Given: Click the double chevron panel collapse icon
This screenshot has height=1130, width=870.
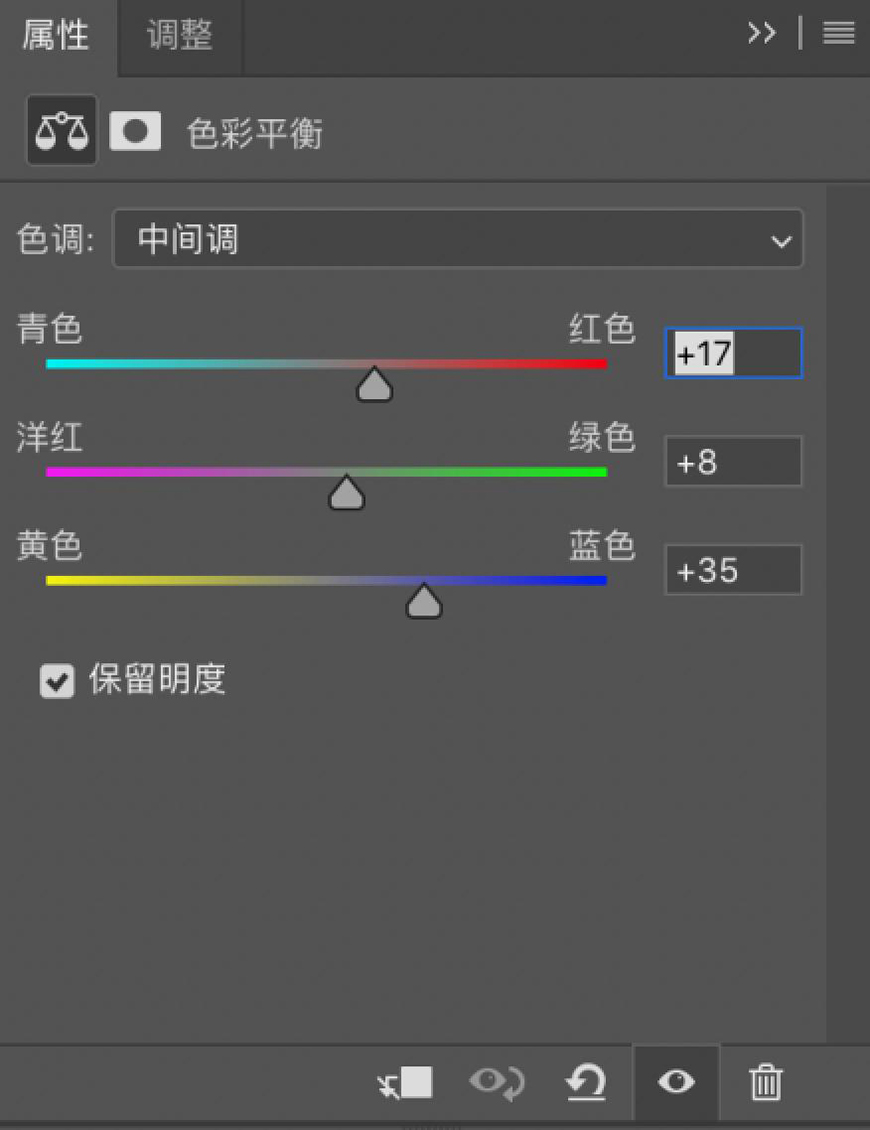Looking at the screenshot, I should (762, 33).
